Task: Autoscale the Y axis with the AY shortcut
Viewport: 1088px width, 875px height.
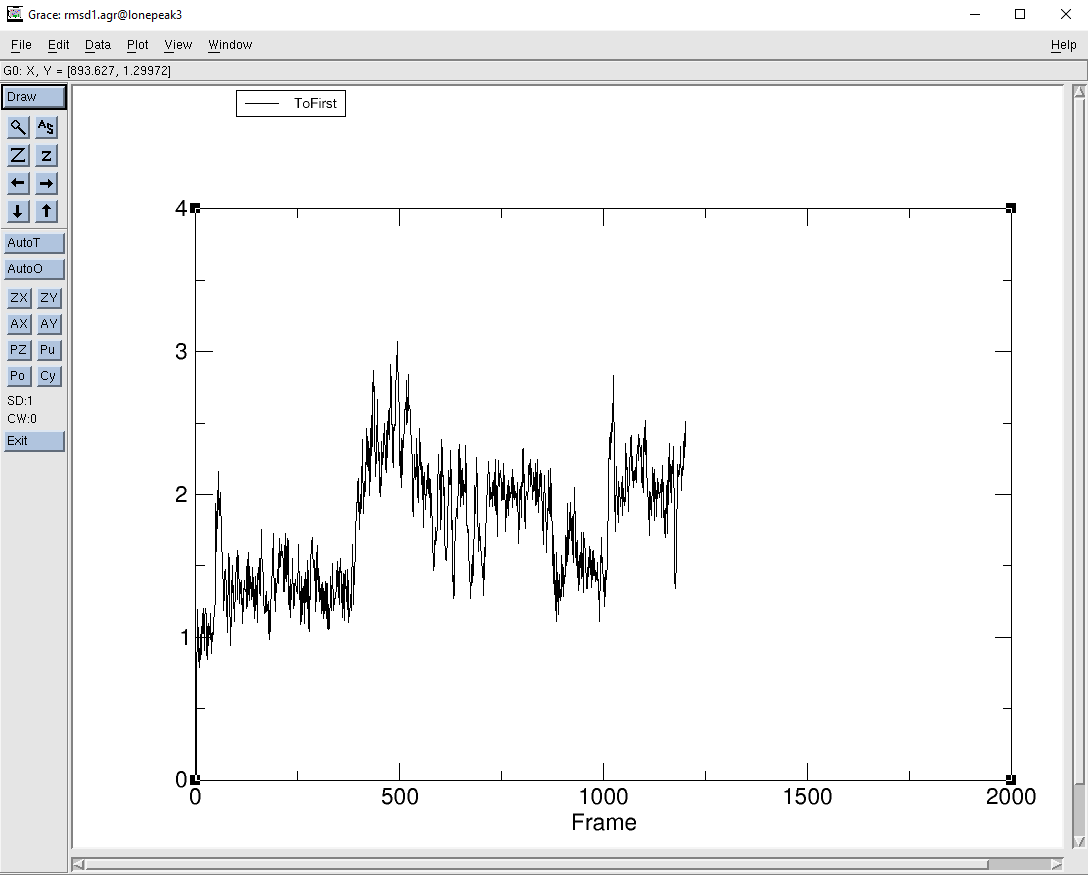Action: [x=47, y=324]
